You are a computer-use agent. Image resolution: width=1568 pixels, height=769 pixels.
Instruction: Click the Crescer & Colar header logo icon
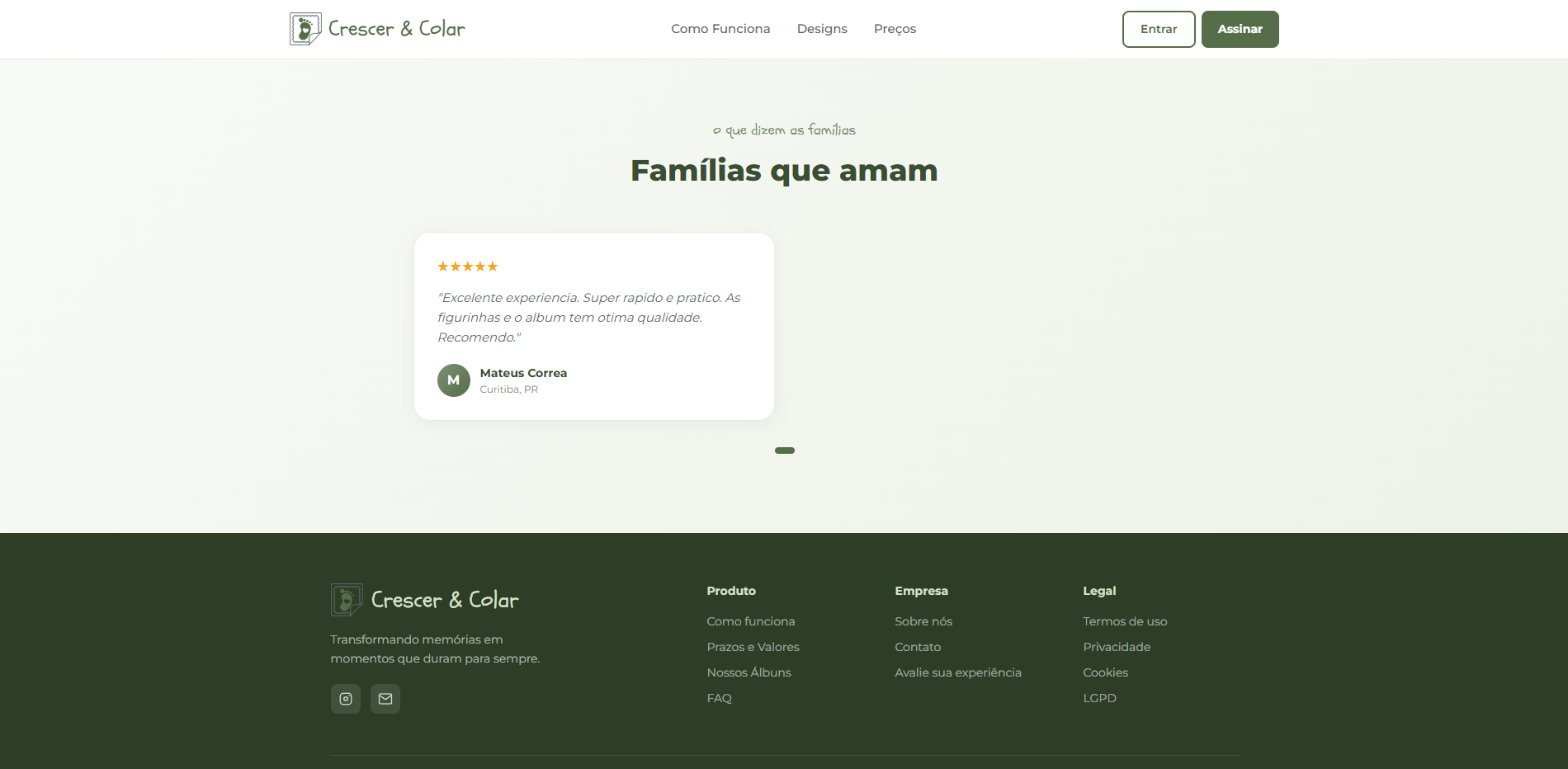point(305,29)
